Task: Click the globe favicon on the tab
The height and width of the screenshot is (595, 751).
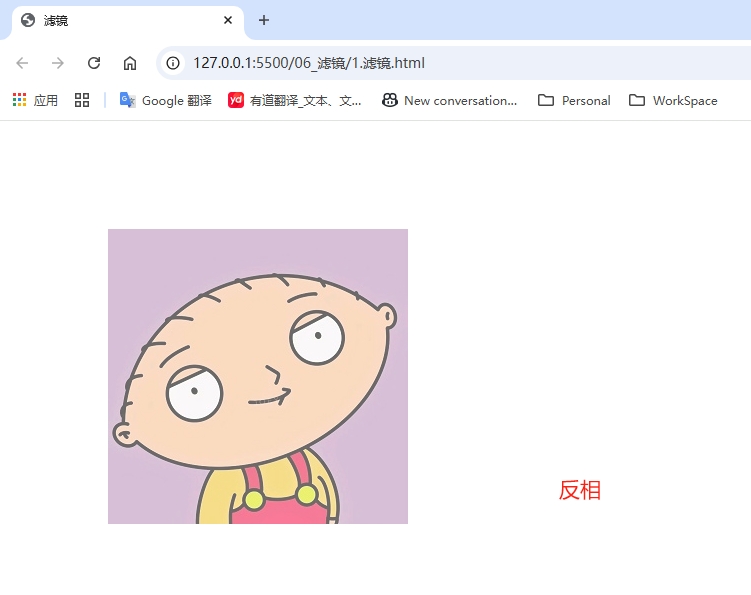Action: pos(28,20)
